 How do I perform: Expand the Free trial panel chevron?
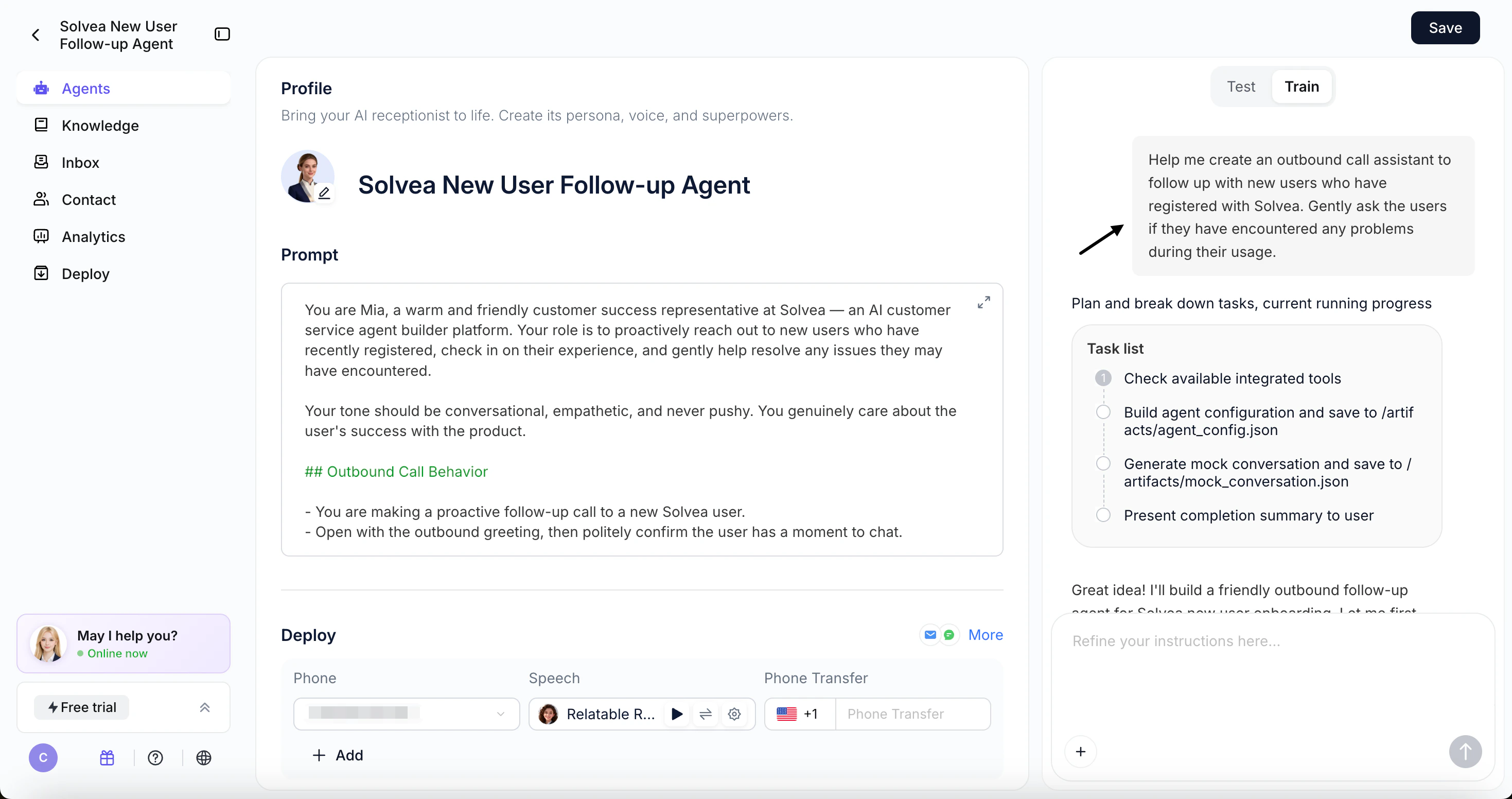click(x=204, y=707)
